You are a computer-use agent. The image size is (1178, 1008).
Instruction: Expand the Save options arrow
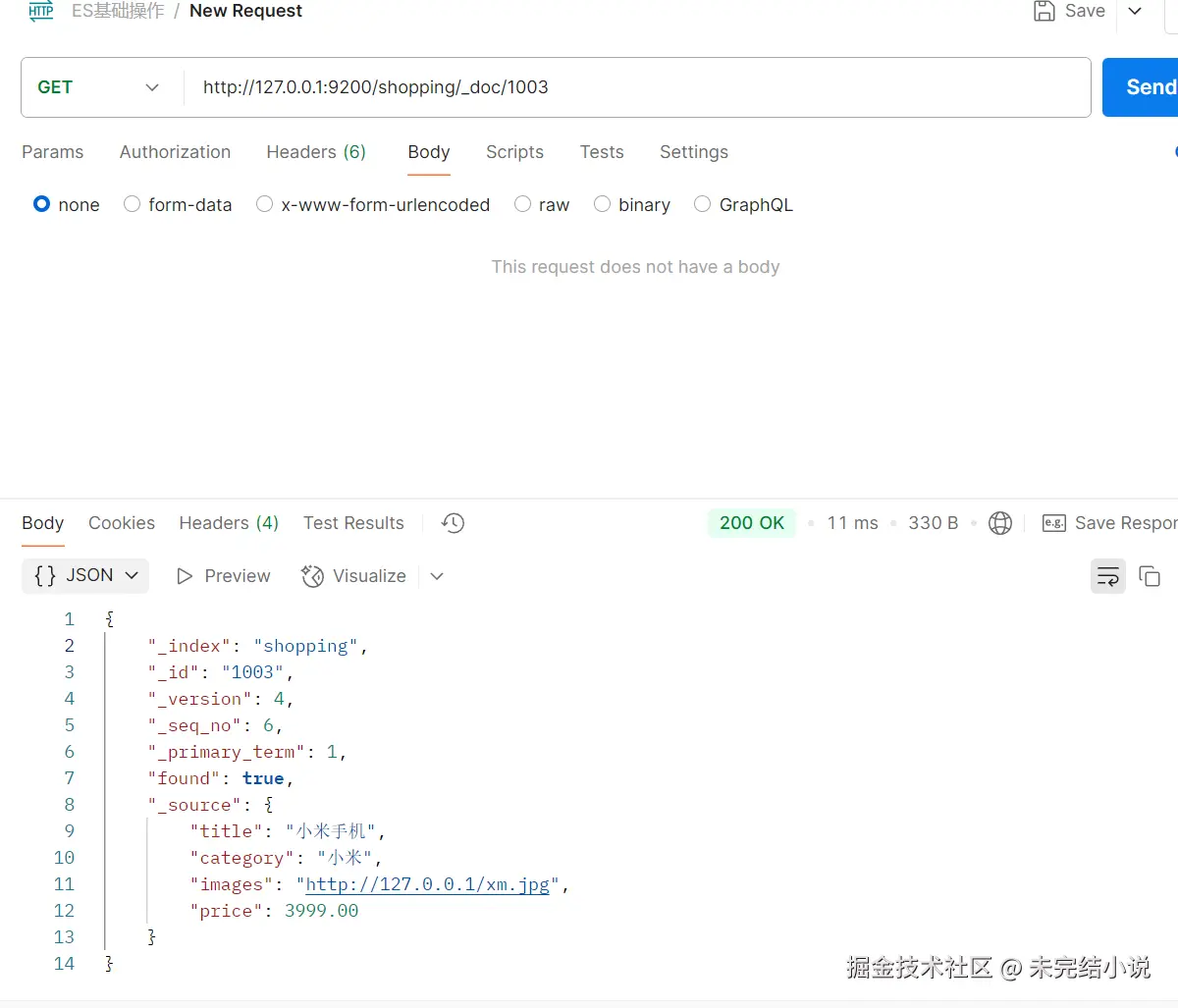[1135, 11]
